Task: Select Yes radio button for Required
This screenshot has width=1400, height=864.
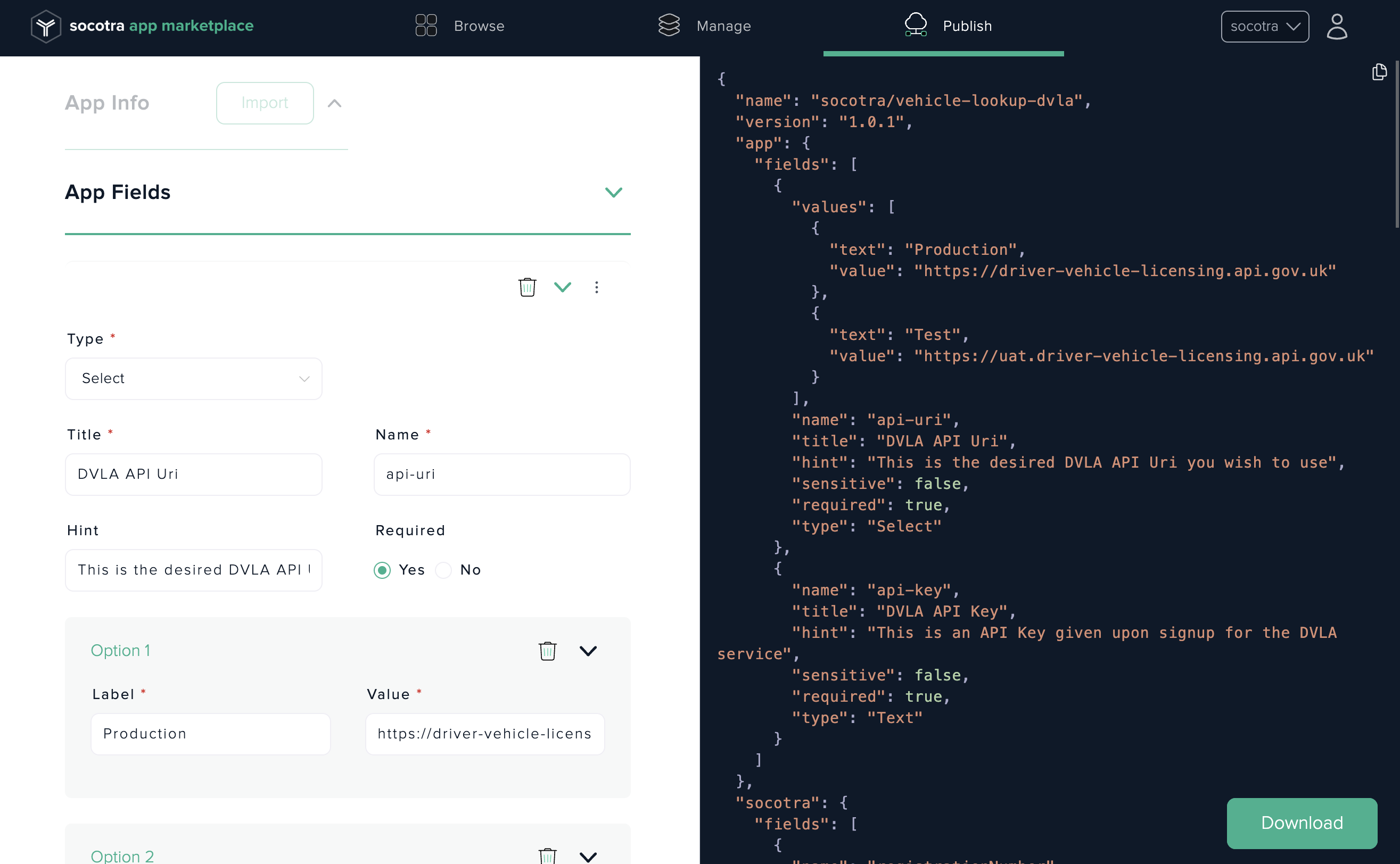Action: pos(382,569)
